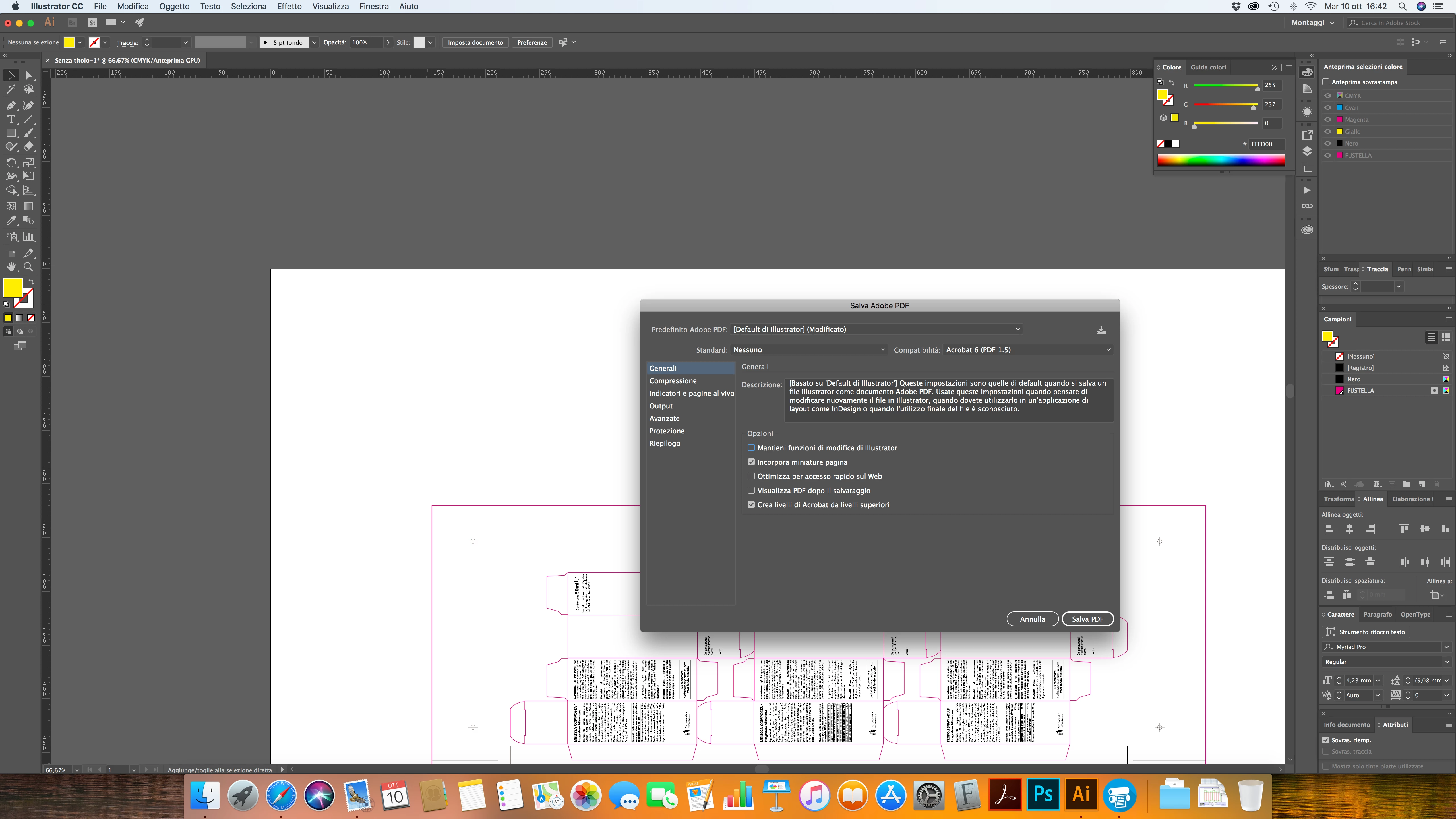Open the Compatibilità dropdown

1027,350
